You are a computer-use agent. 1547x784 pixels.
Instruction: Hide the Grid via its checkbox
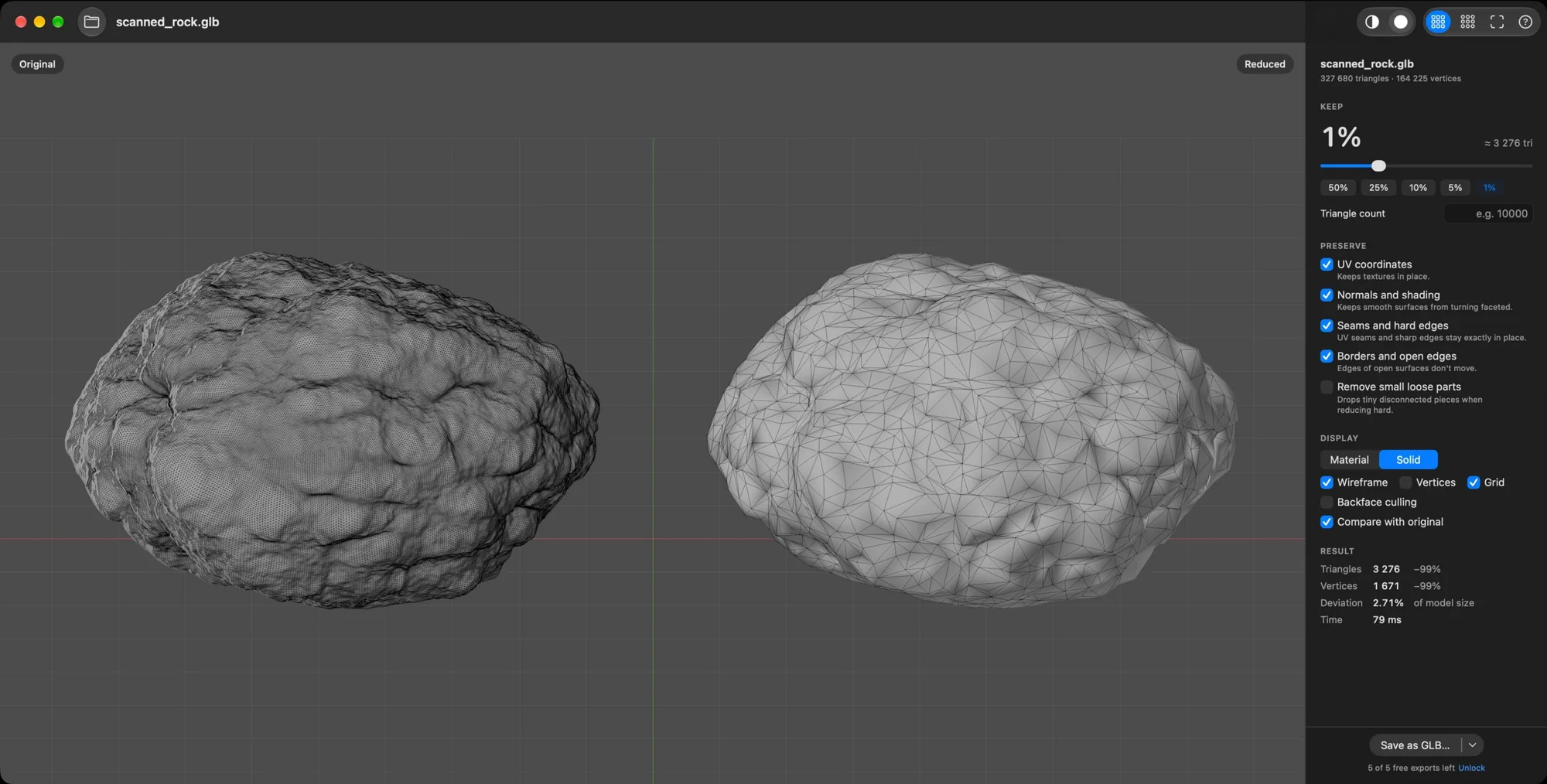tap(1474, 482)
